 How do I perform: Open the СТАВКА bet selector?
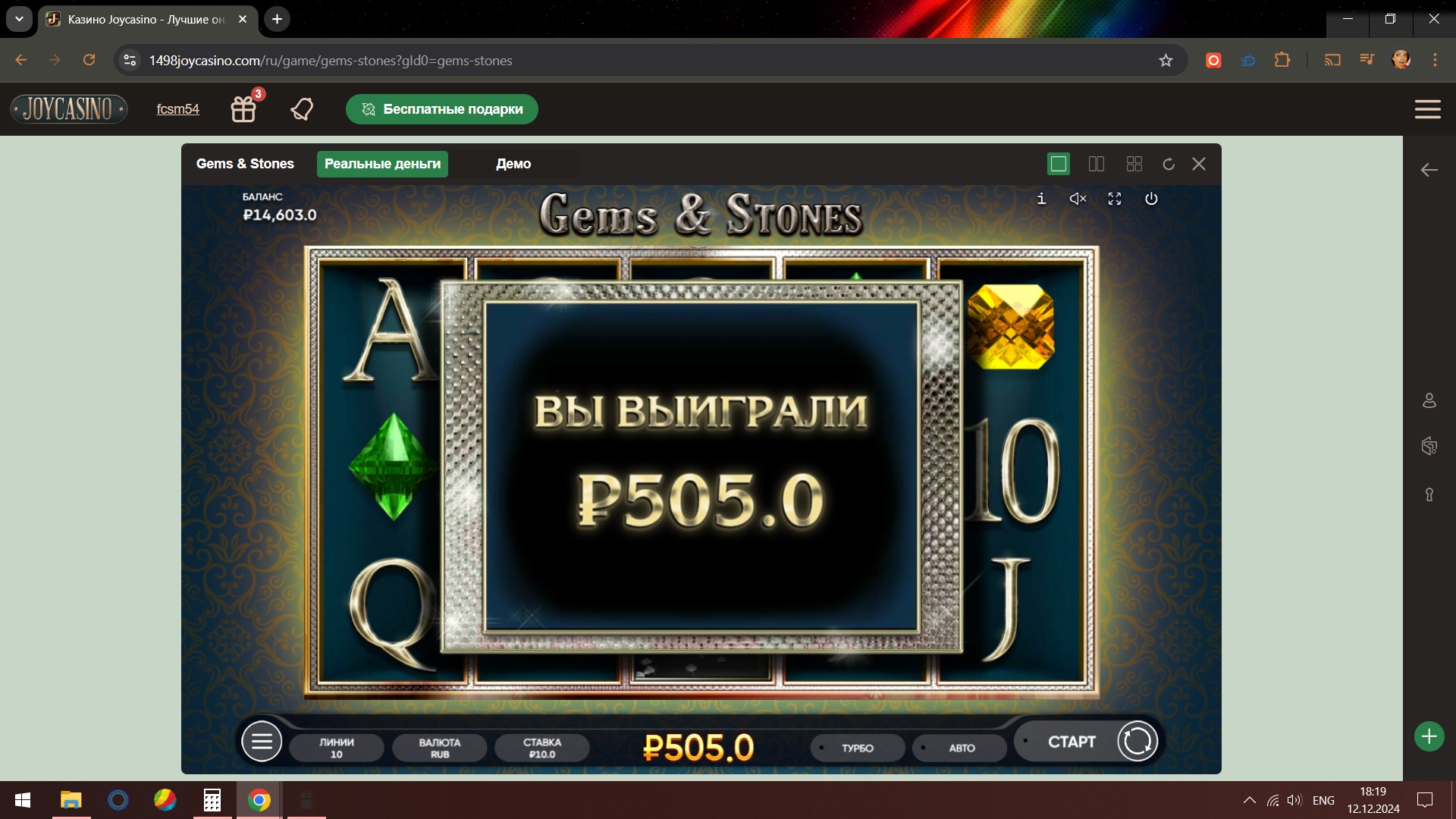click(542, 748)
